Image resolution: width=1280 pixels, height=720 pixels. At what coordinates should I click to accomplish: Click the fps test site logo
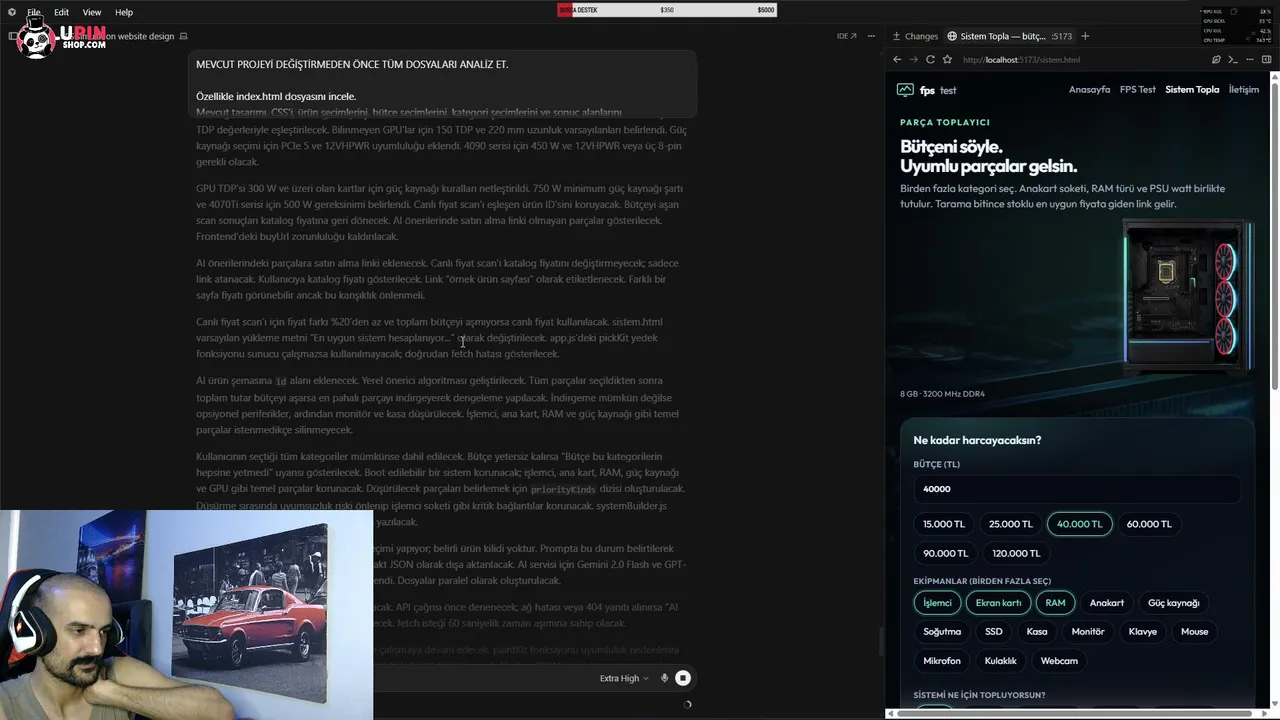(926, 90)
